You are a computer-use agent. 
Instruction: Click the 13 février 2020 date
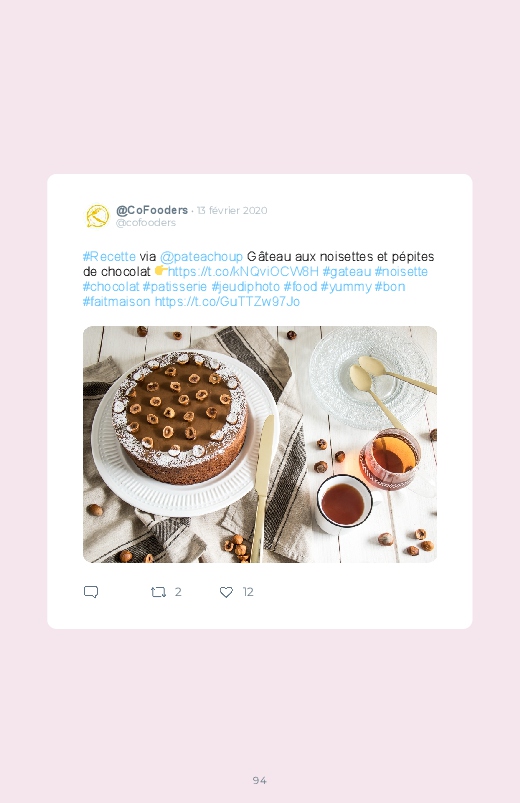click(x=232, y=210)
